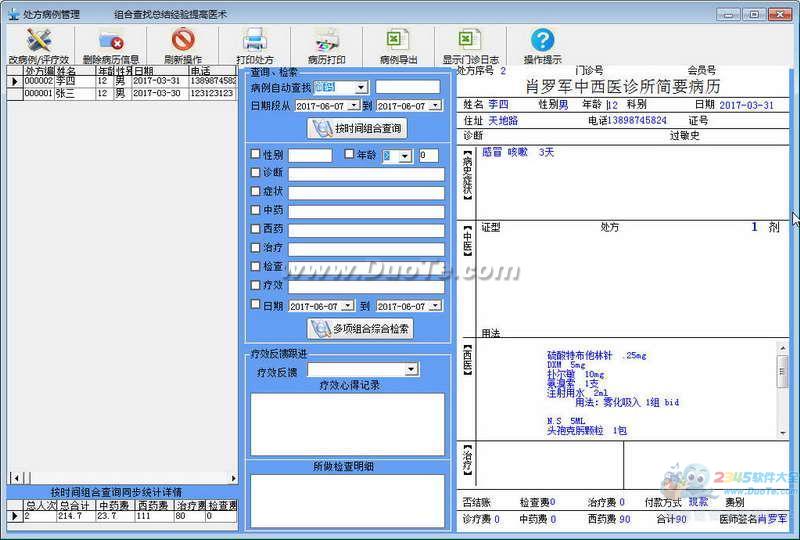Image resolution: width=800 pixels, height=540 pixels.
Task: Click the 性别 filter input field
Action: 310,155
